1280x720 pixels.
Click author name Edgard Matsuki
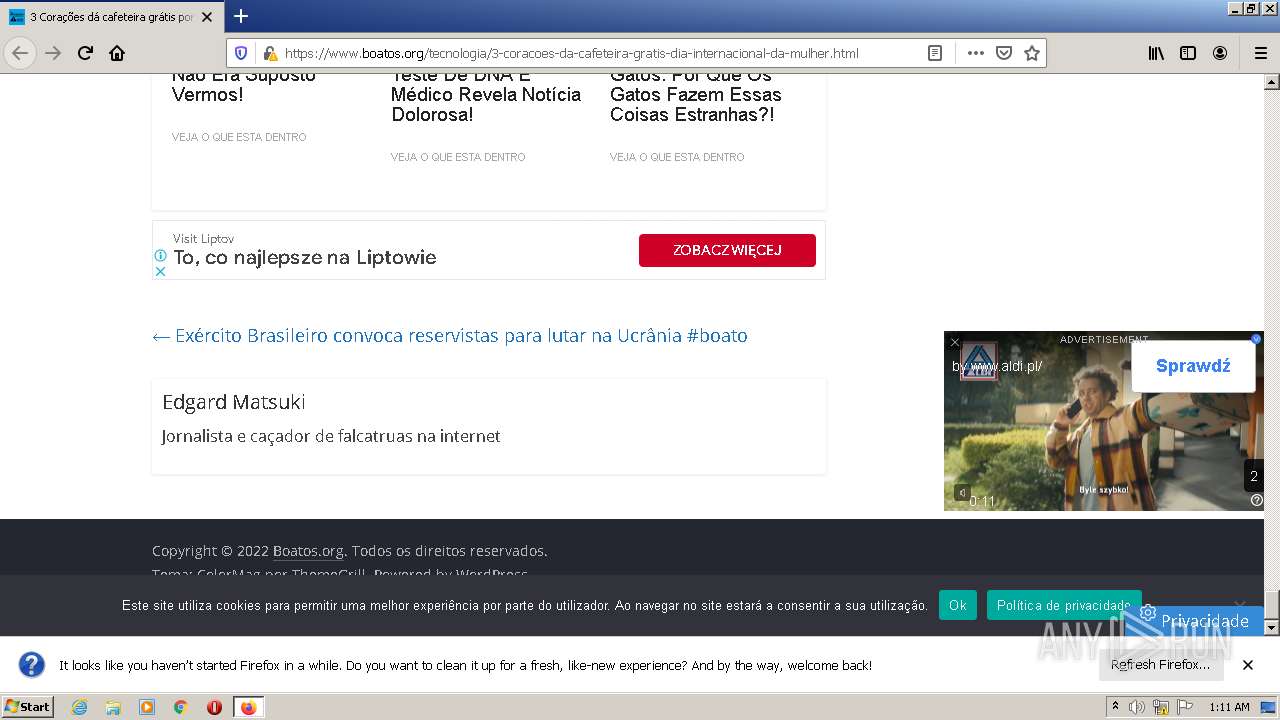(234, 402)
